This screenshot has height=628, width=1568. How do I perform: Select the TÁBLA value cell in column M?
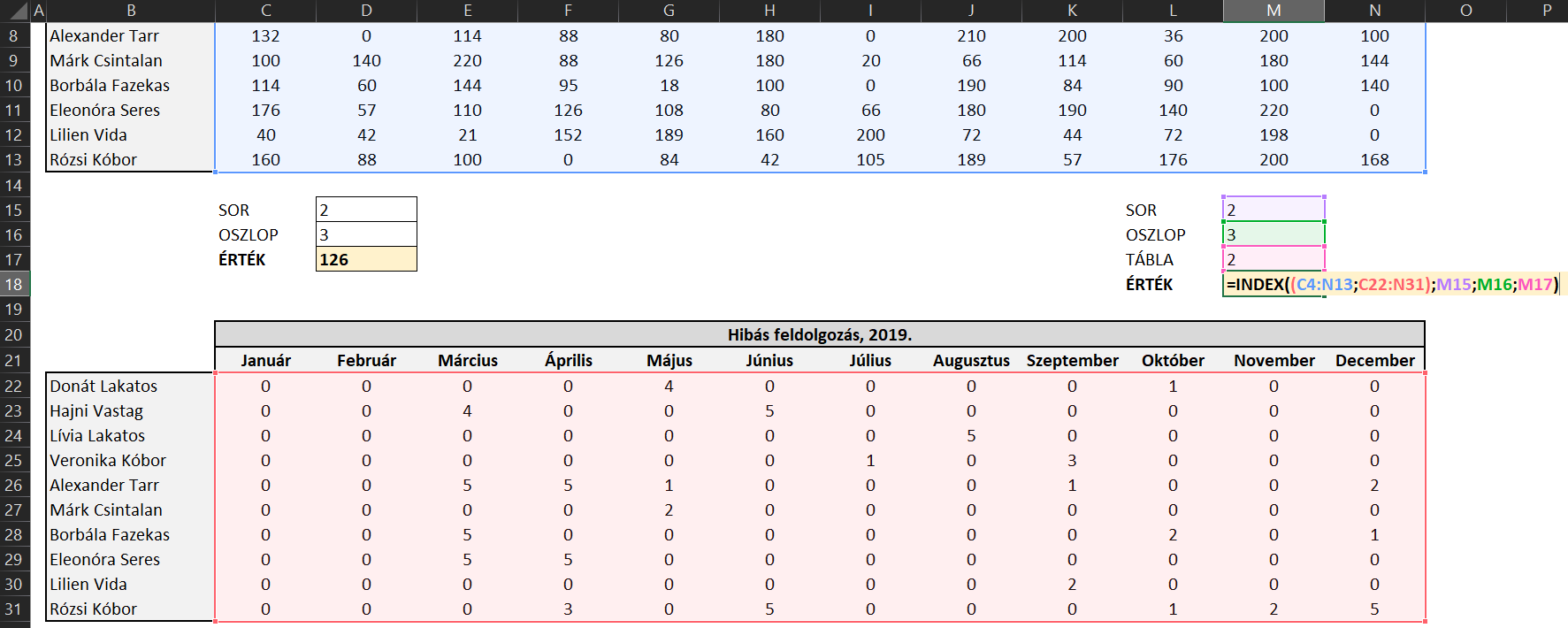coord(1274,259)
